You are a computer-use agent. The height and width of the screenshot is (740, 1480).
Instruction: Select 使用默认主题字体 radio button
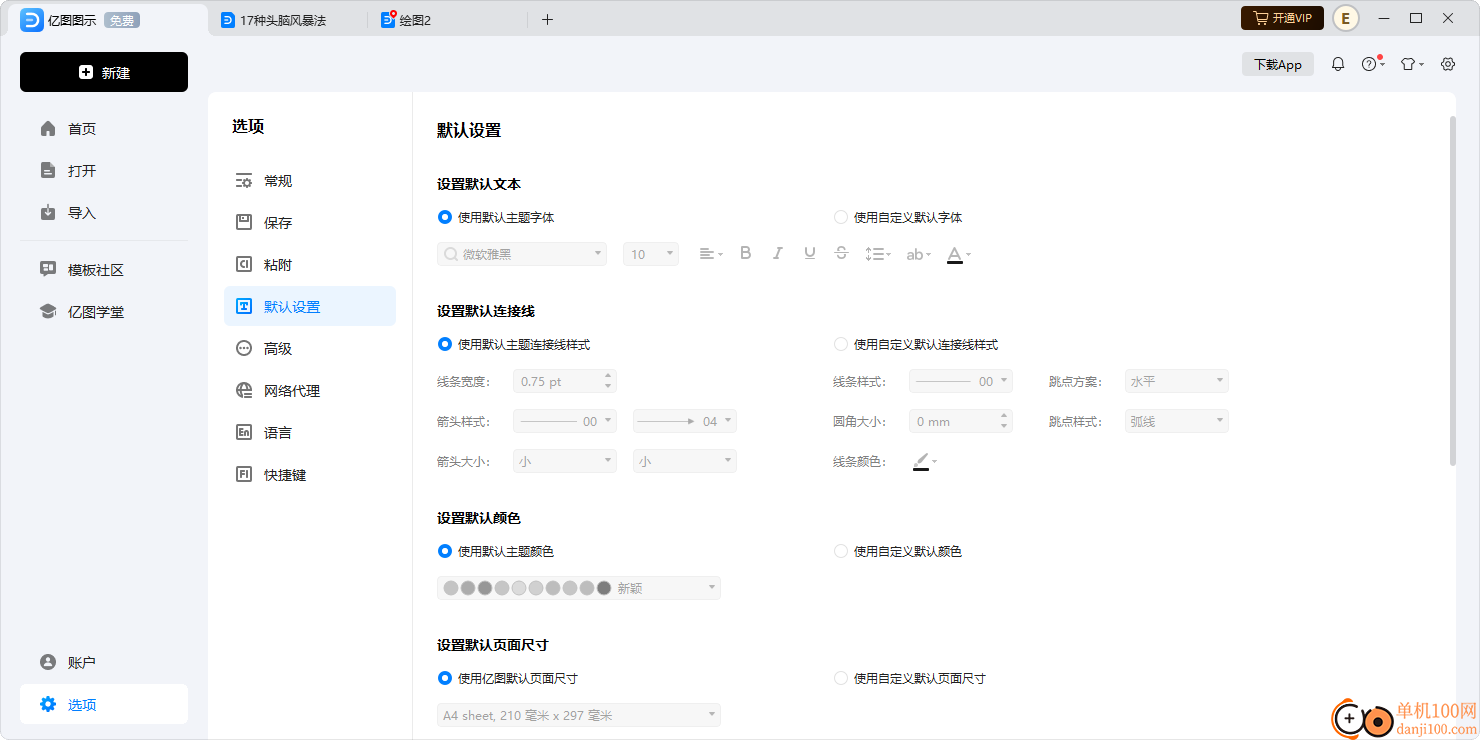445,217
